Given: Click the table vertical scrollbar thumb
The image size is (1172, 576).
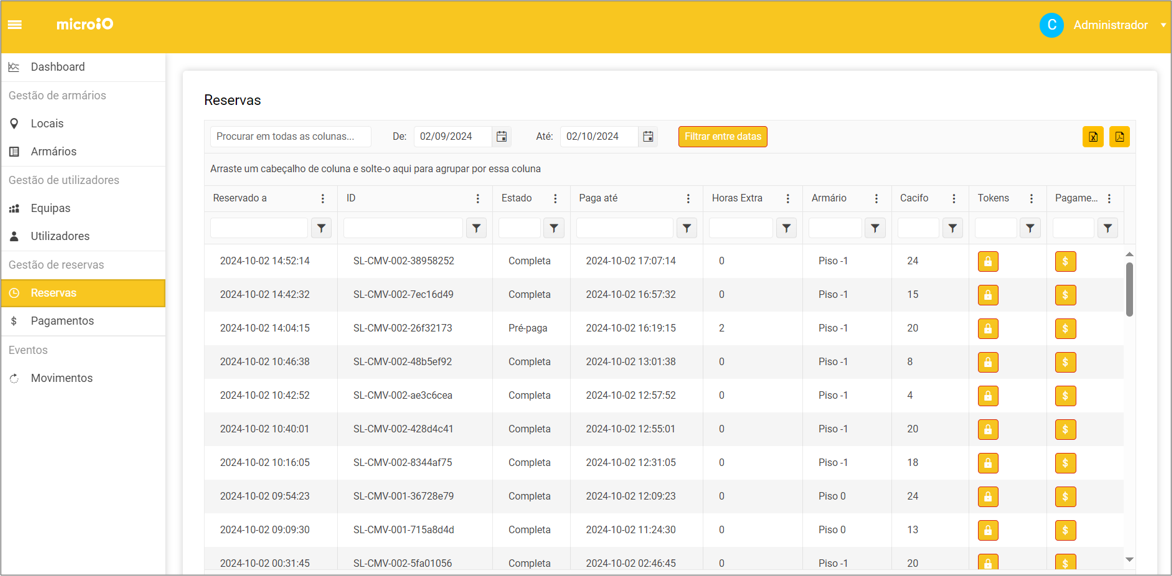Looking at the screenshot, I should 1130,289.
